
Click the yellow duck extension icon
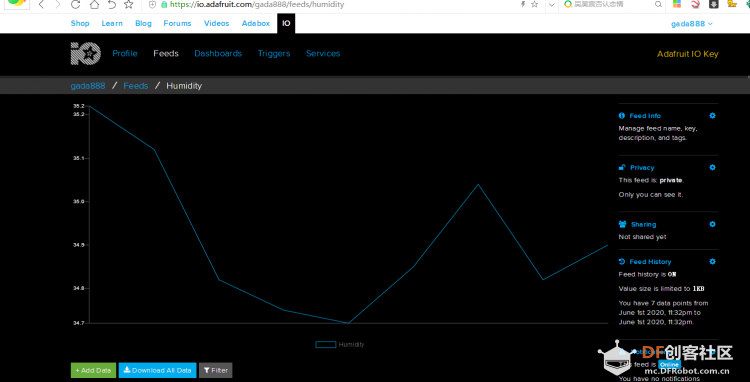[x=731, y=4]
